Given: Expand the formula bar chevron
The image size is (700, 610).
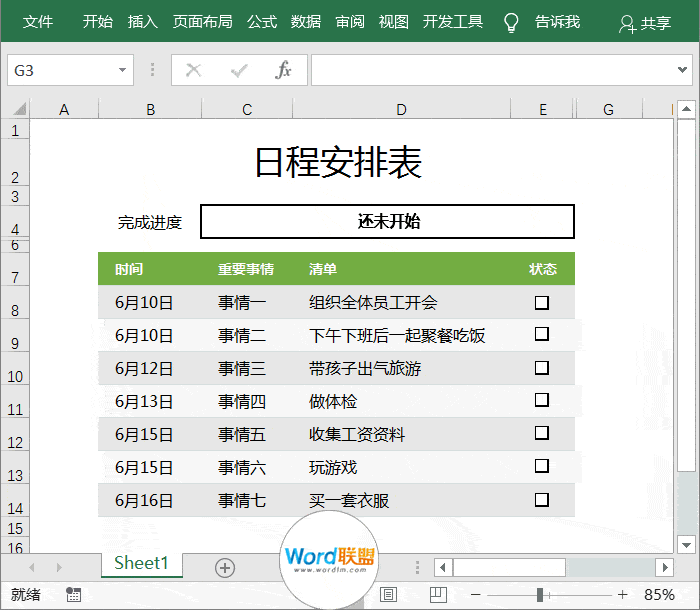Looking at the screenshot, I should (682, 70).
